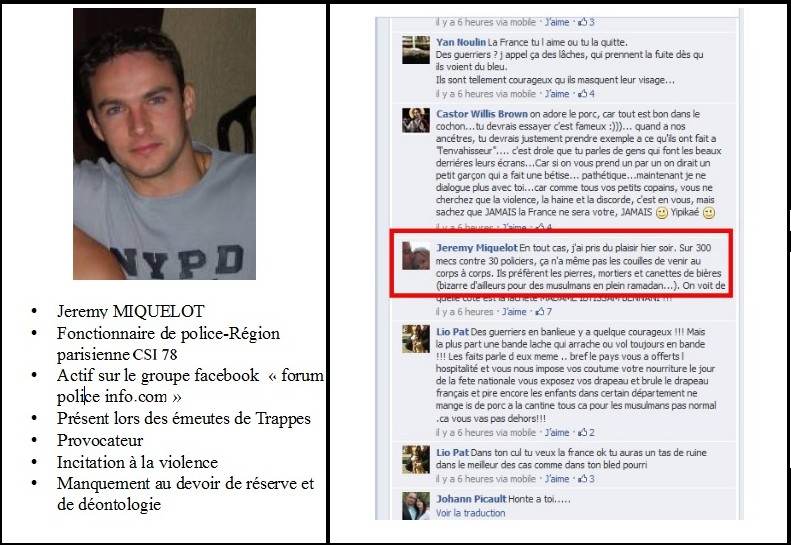Click the thumbs-up count on the topmost comment
The image size is (791, 545).
pos(586,22)
